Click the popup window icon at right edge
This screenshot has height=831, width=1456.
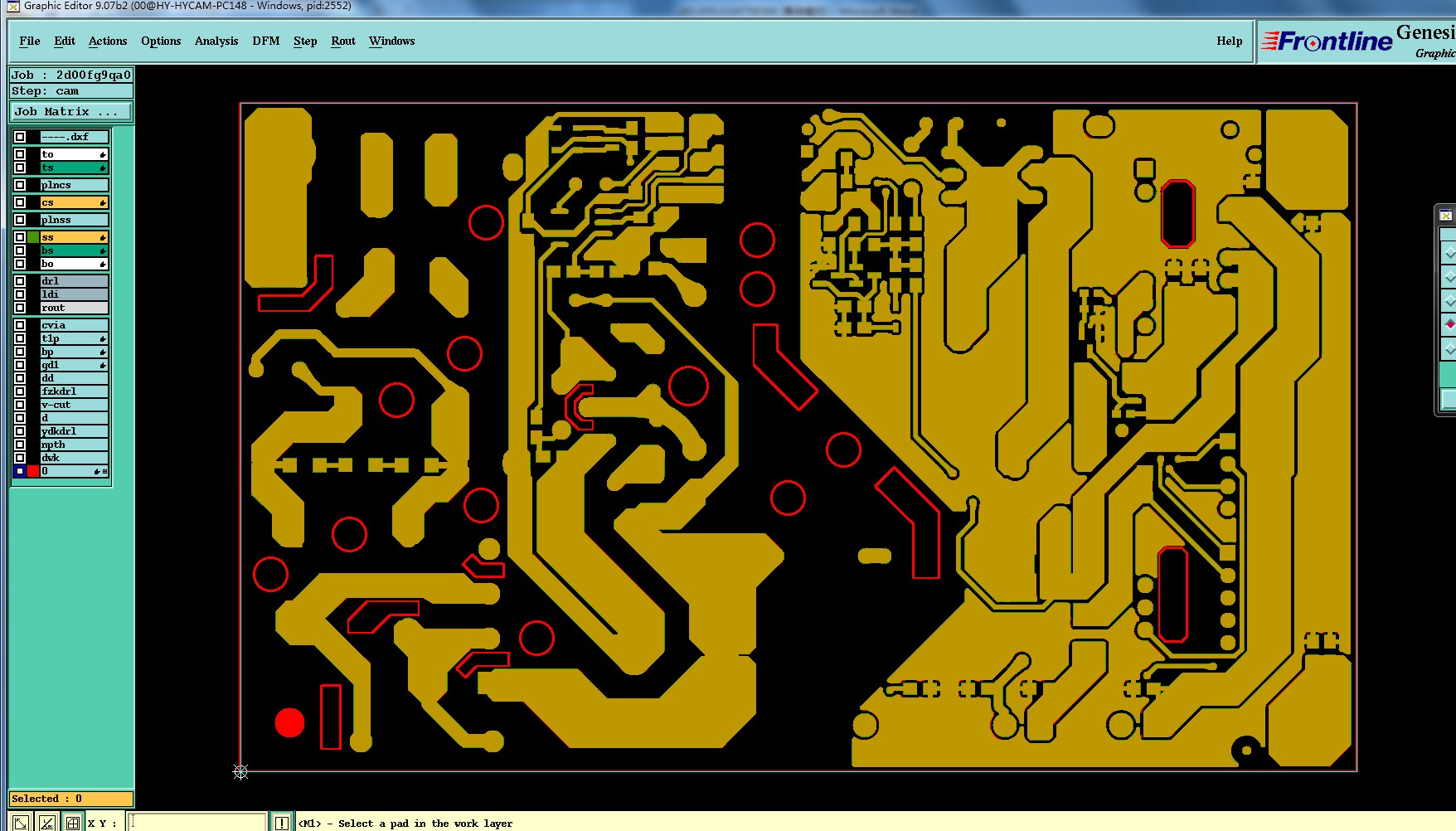(x=1446, y=216)
